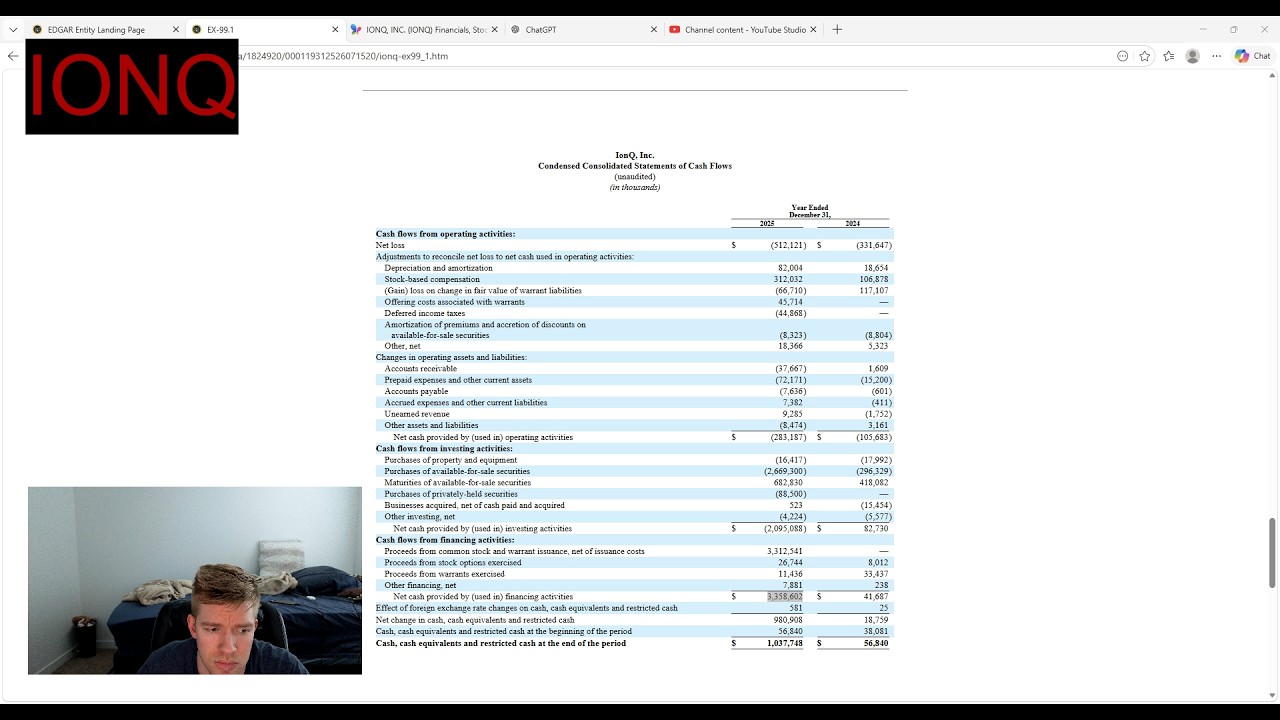Click the 'Condensed Consolidated Statements of Cash Flows' heading
Viewport: 1280px width, 720px height.
(635, 166)
